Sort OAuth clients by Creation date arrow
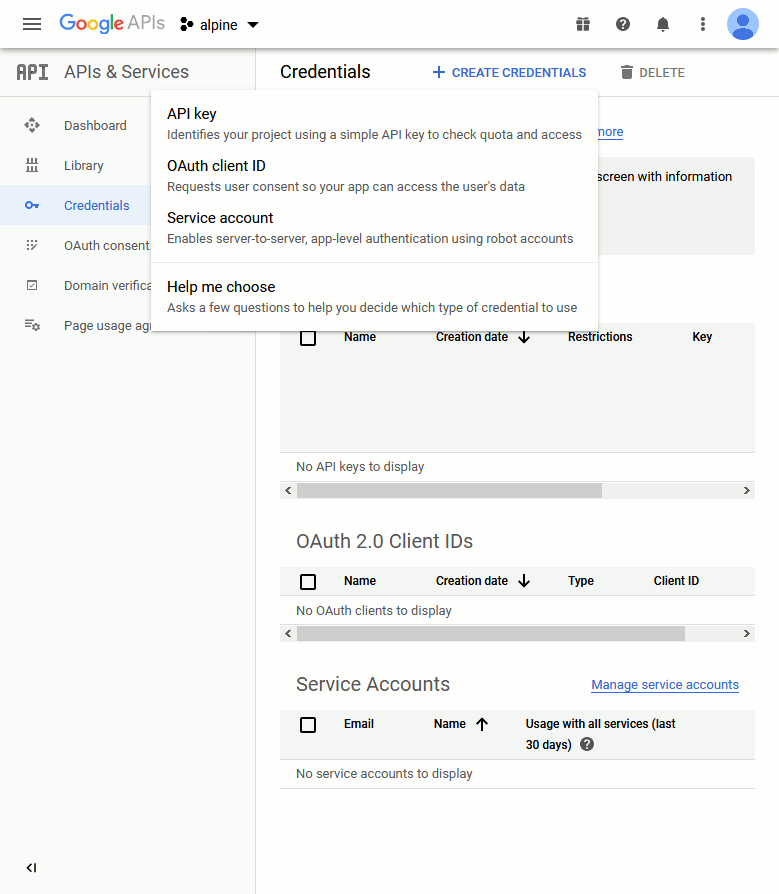The width and height of the screenshot is (779, 894). [x=524, y=581]
